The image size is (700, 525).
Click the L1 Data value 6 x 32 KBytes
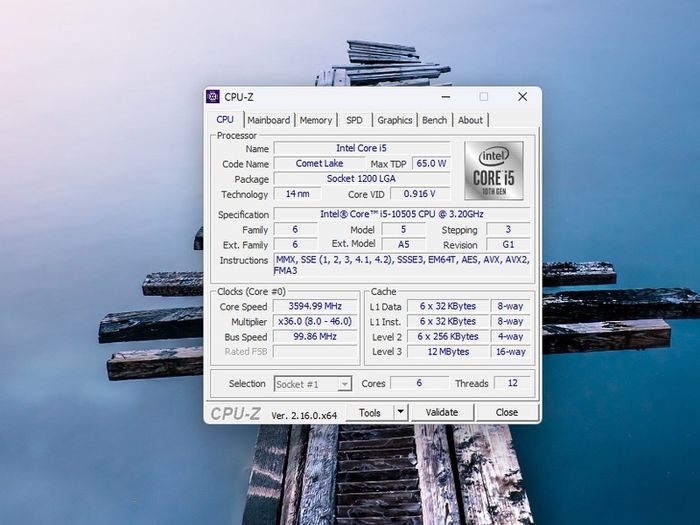(448, 306)
